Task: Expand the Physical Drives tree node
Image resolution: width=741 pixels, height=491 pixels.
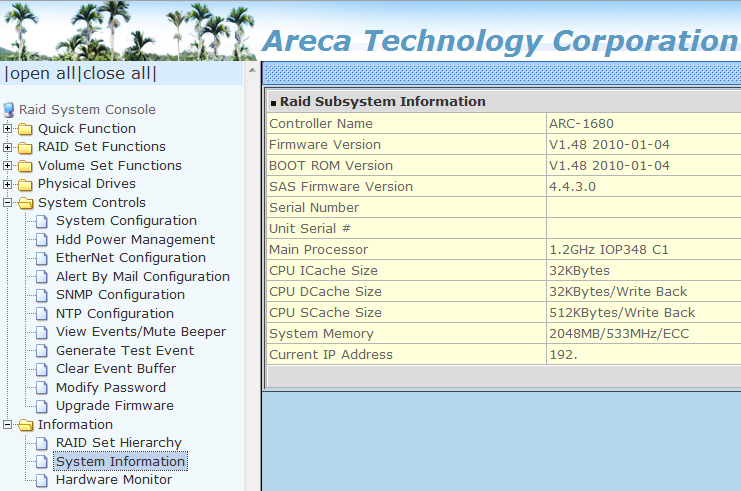Action: (x=8, y=184)
